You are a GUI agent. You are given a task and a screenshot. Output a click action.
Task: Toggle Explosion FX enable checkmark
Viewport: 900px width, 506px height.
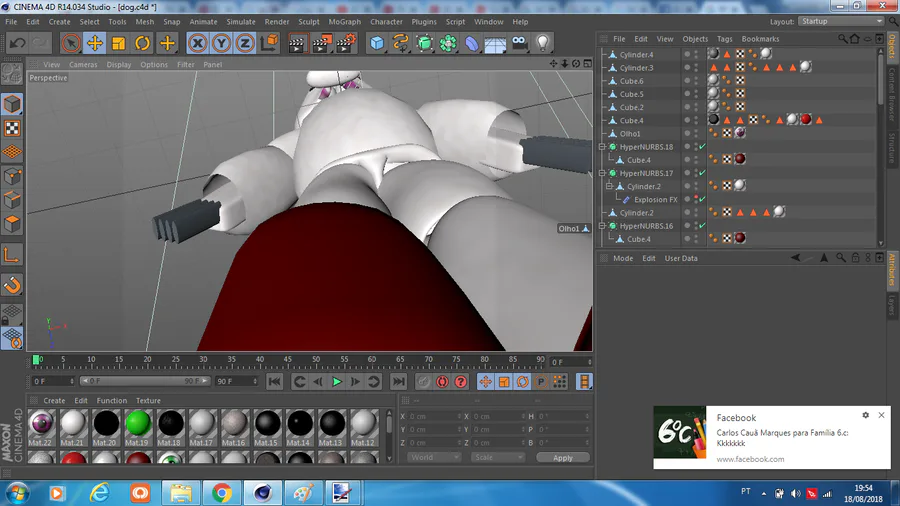coord(702,200)
